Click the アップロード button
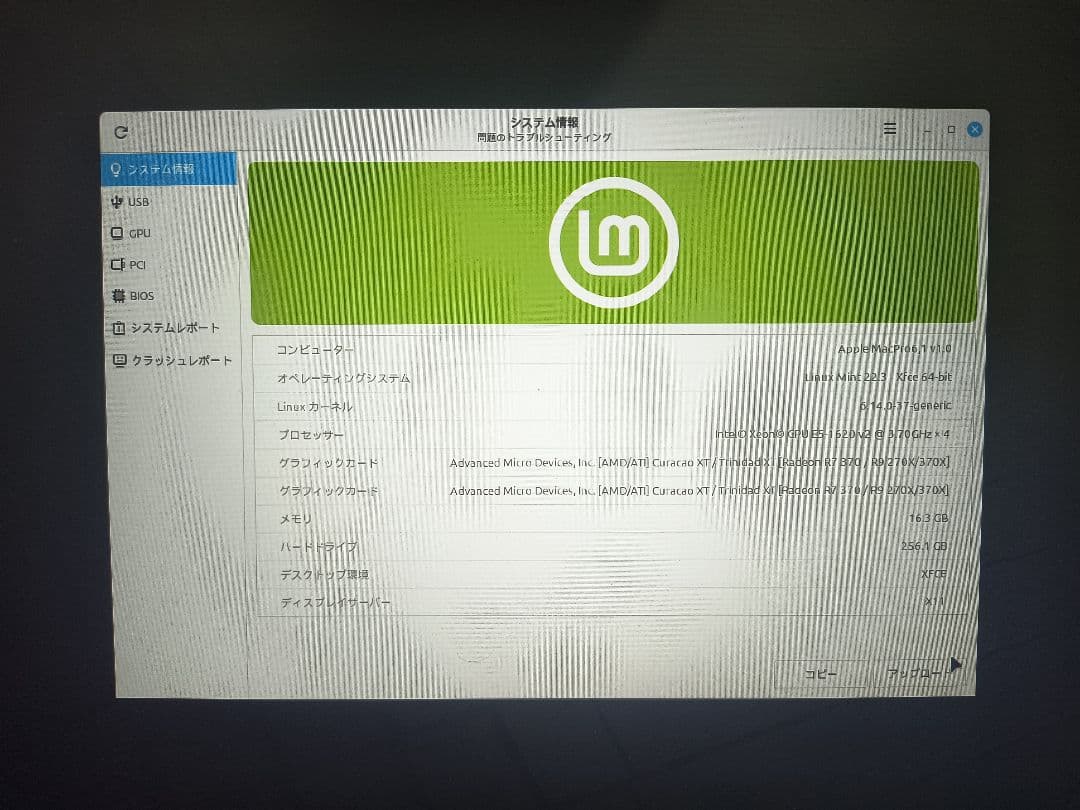1080x810 pixels. [x=919, y=673]
